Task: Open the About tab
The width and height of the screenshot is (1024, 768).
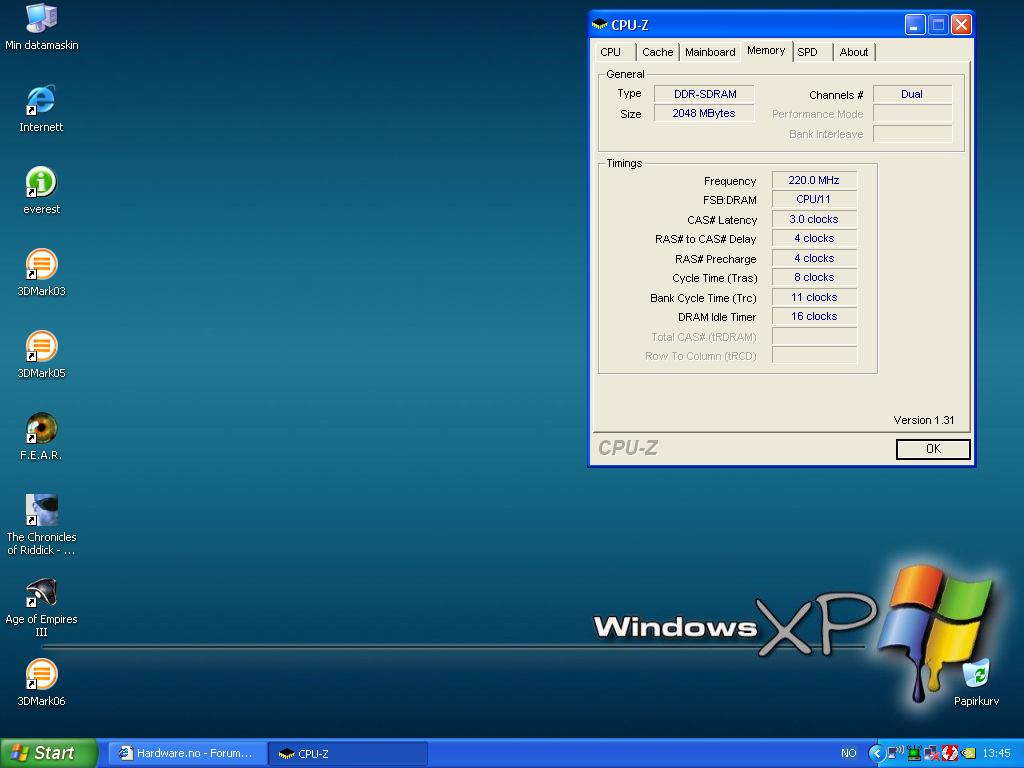Action: click(854, 52)
